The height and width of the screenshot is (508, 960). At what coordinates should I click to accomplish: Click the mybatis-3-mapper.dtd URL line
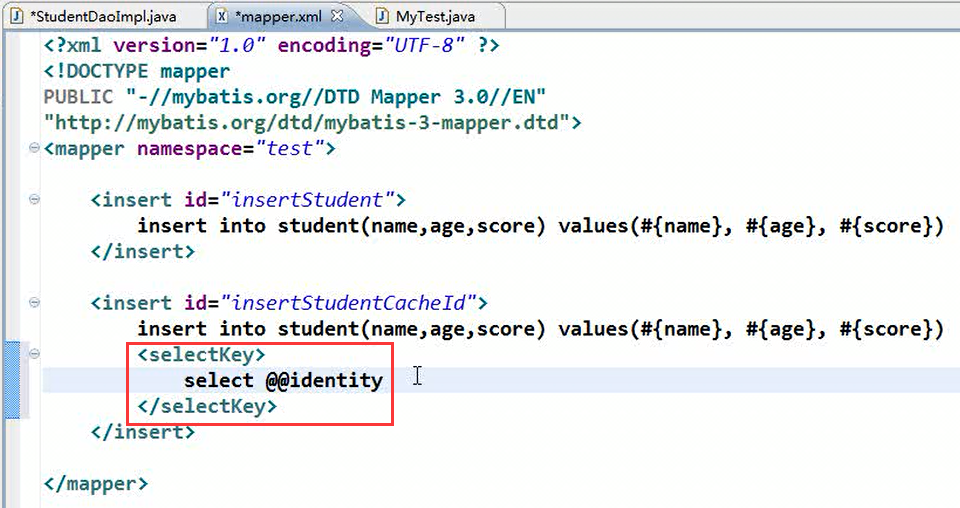[312, 122]
